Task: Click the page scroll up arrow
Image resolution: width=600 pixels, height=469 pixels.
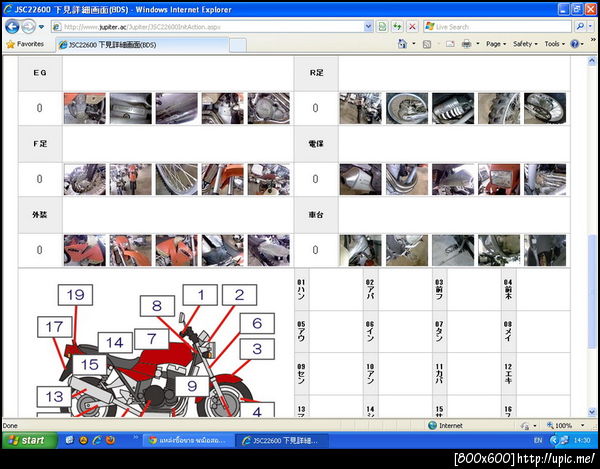Action: (x=592, y=60)
